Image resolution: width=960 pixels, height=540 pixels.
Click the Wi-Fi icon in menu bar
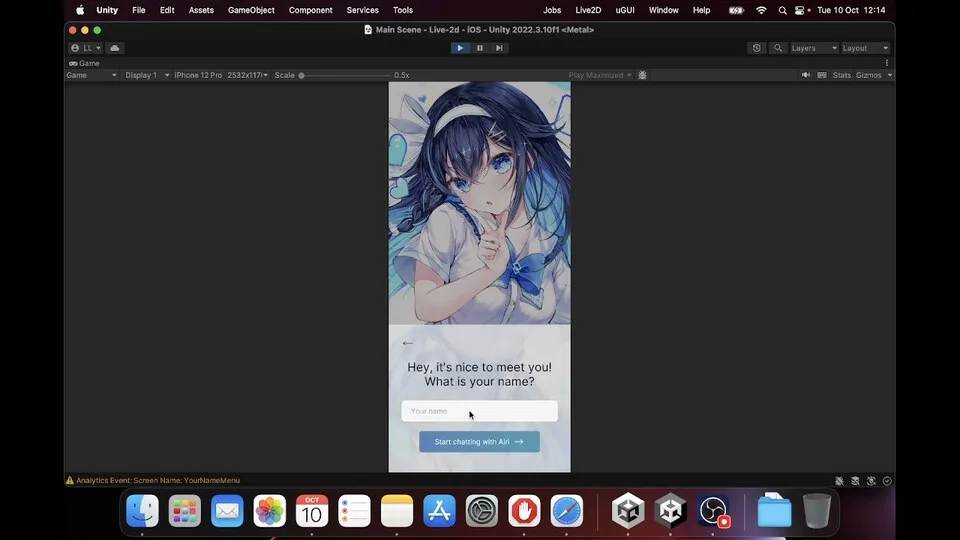(x=761, y=10)
